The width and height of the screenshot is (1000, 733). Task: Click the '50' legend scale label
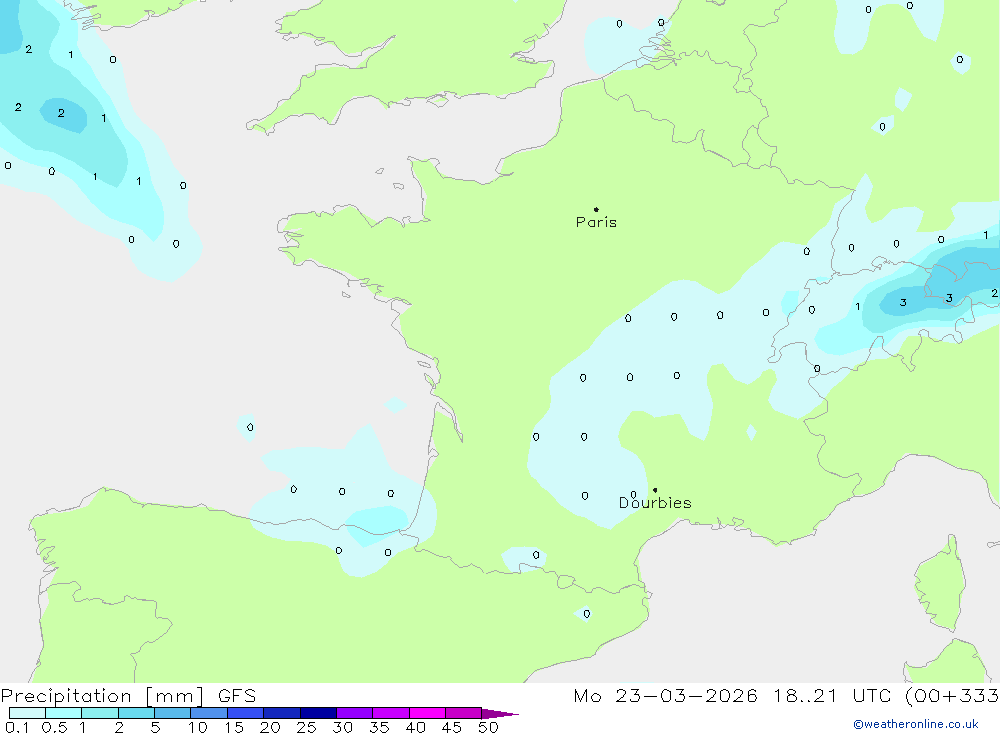488,727
